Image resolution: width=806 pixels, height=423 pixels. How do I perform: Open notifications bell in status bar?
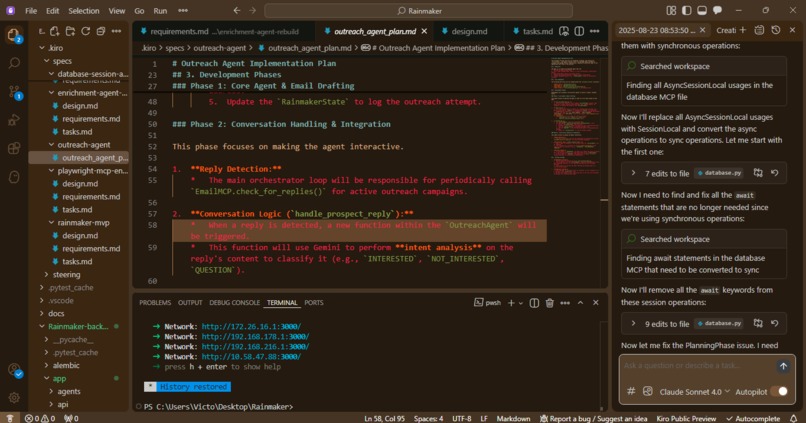click(x=794, y=418)
